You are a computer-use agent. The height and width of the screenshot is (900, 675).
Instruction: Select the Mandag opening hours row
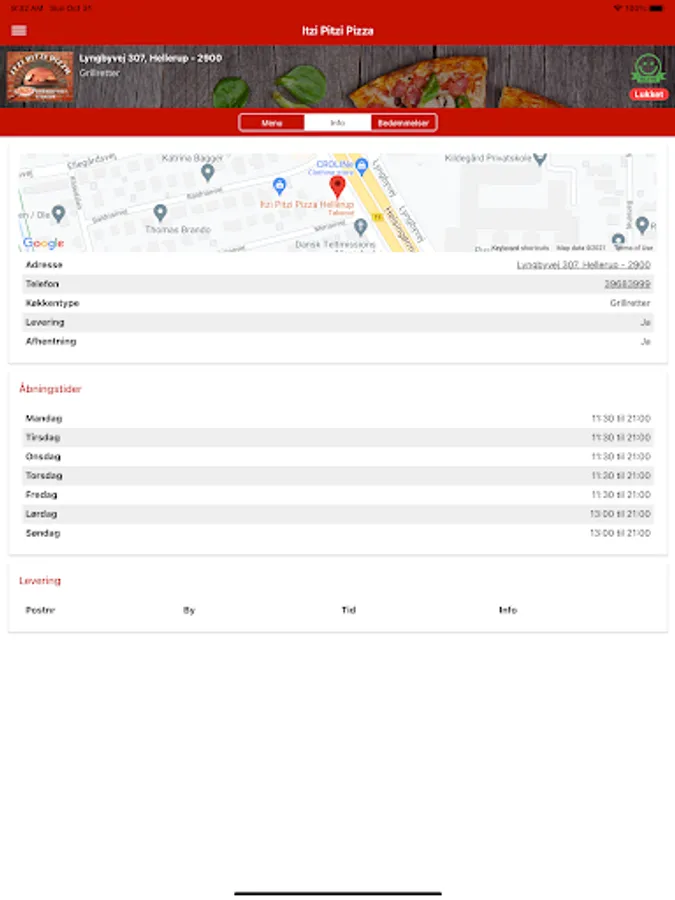[338, 418]
